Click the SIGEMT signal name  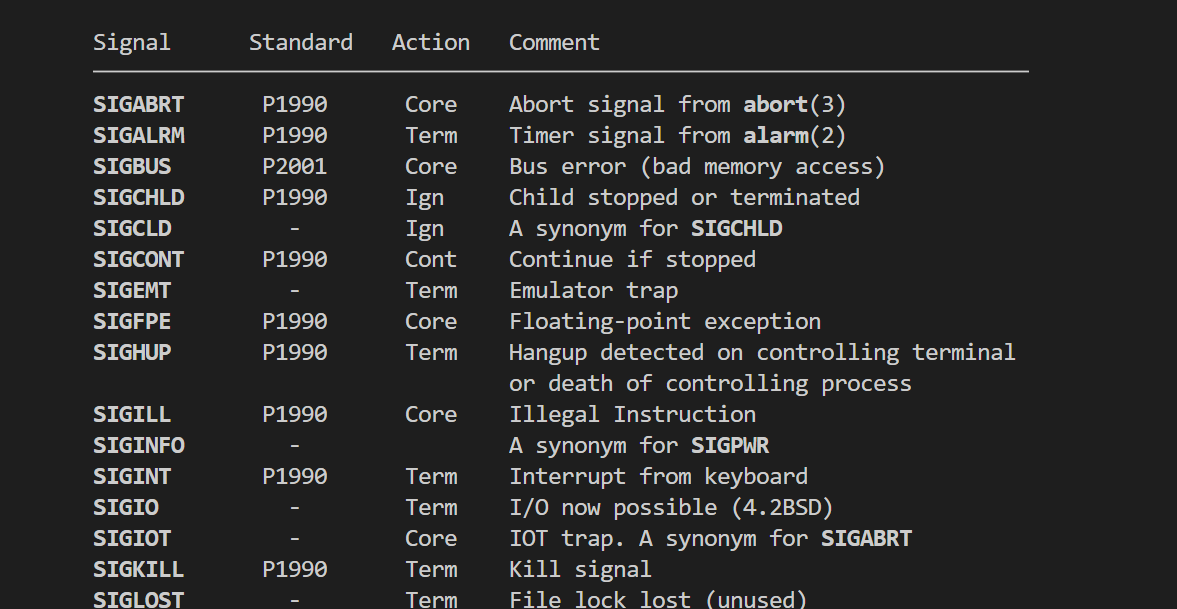click(x=132, y=290)
